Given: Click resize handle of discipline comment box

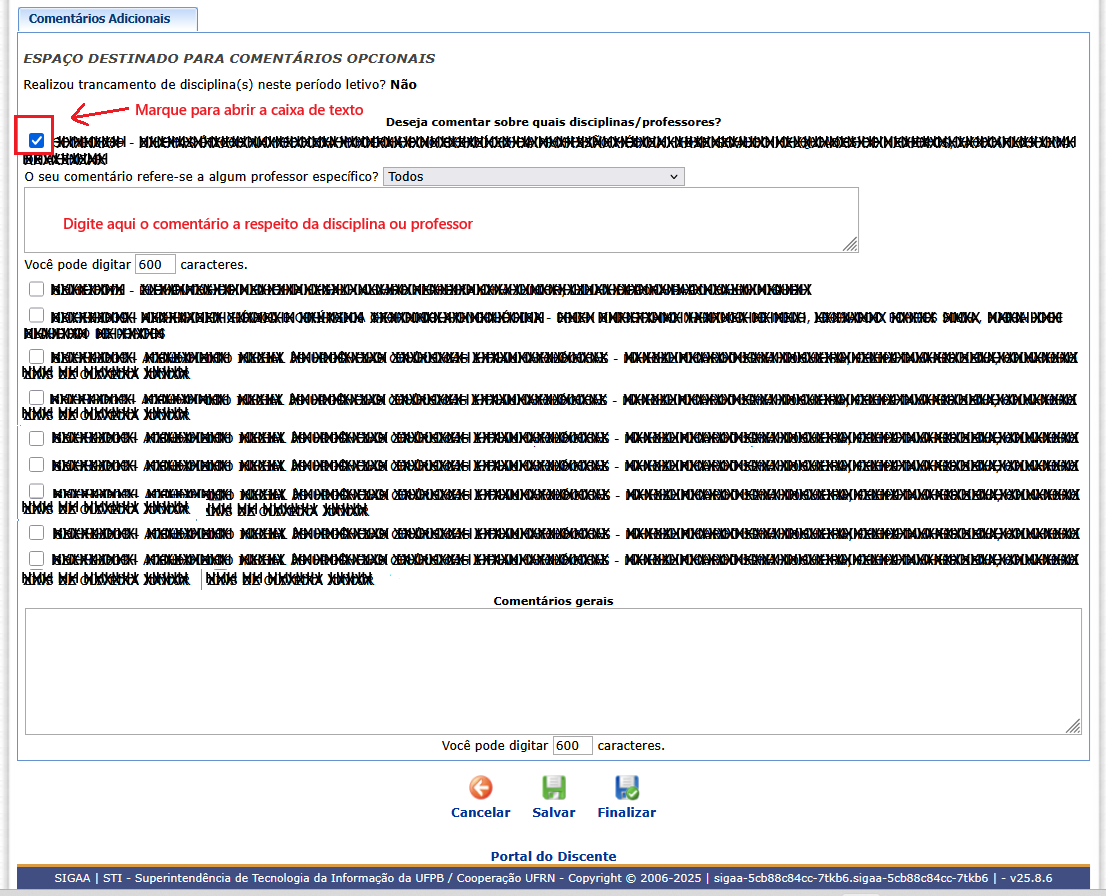Looking at the screenshot, I should [x=850, y=244].
